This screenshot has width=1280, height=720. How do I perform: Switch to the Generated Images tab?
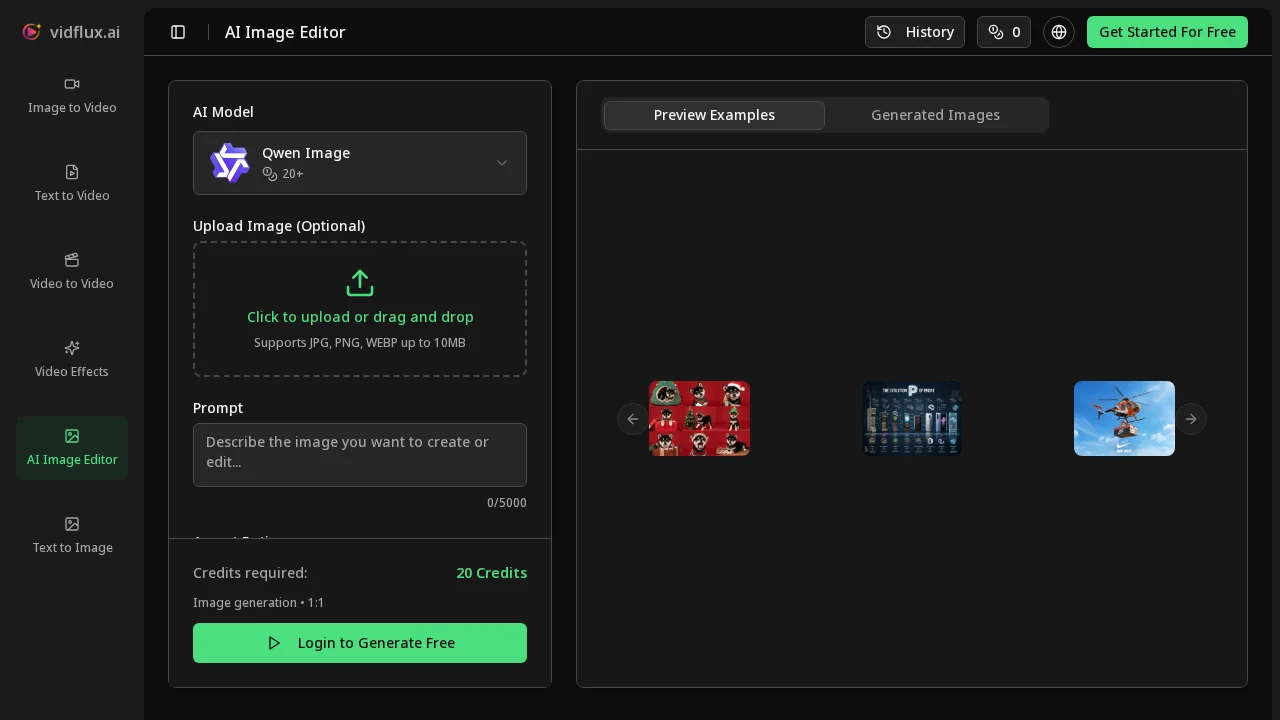[x=935, y=115]
